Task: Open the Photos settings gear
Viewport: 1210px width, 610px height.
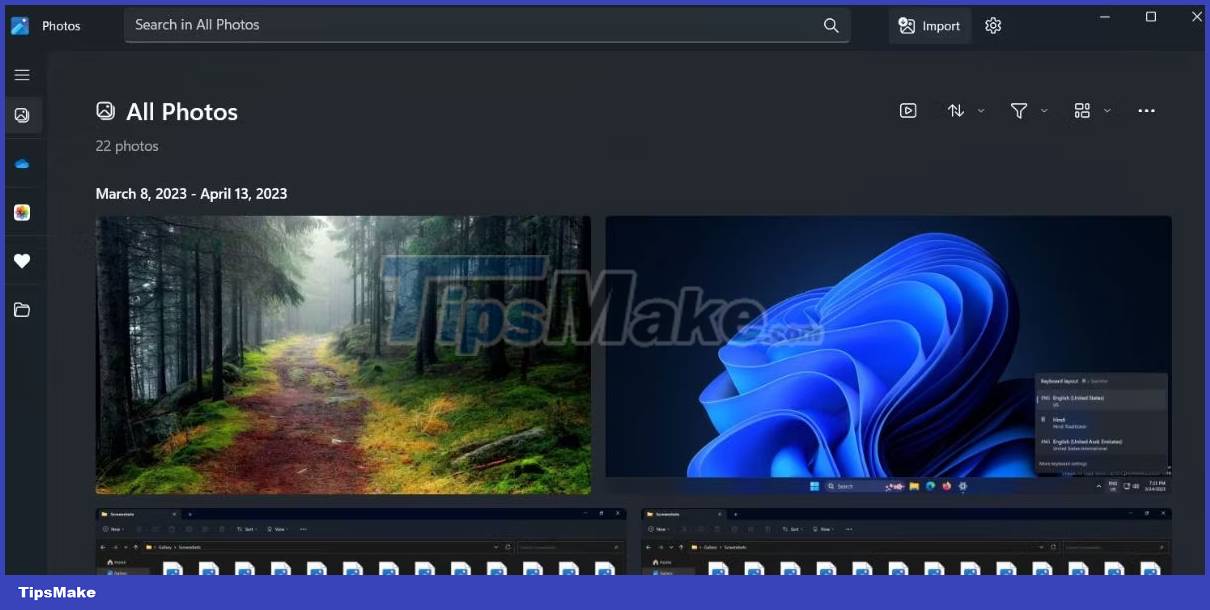Action: [x=992, y=25]
